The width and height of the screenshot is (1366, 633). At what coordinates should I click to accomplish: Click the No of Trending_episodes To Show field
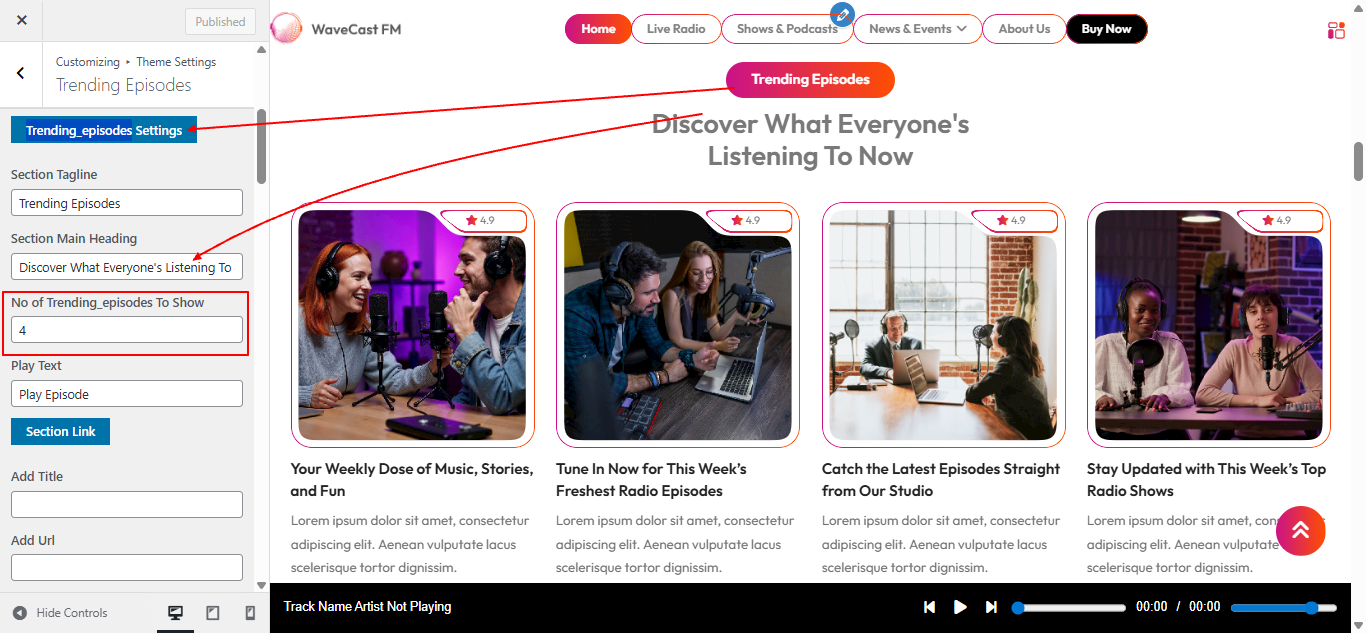coord(127,330)
